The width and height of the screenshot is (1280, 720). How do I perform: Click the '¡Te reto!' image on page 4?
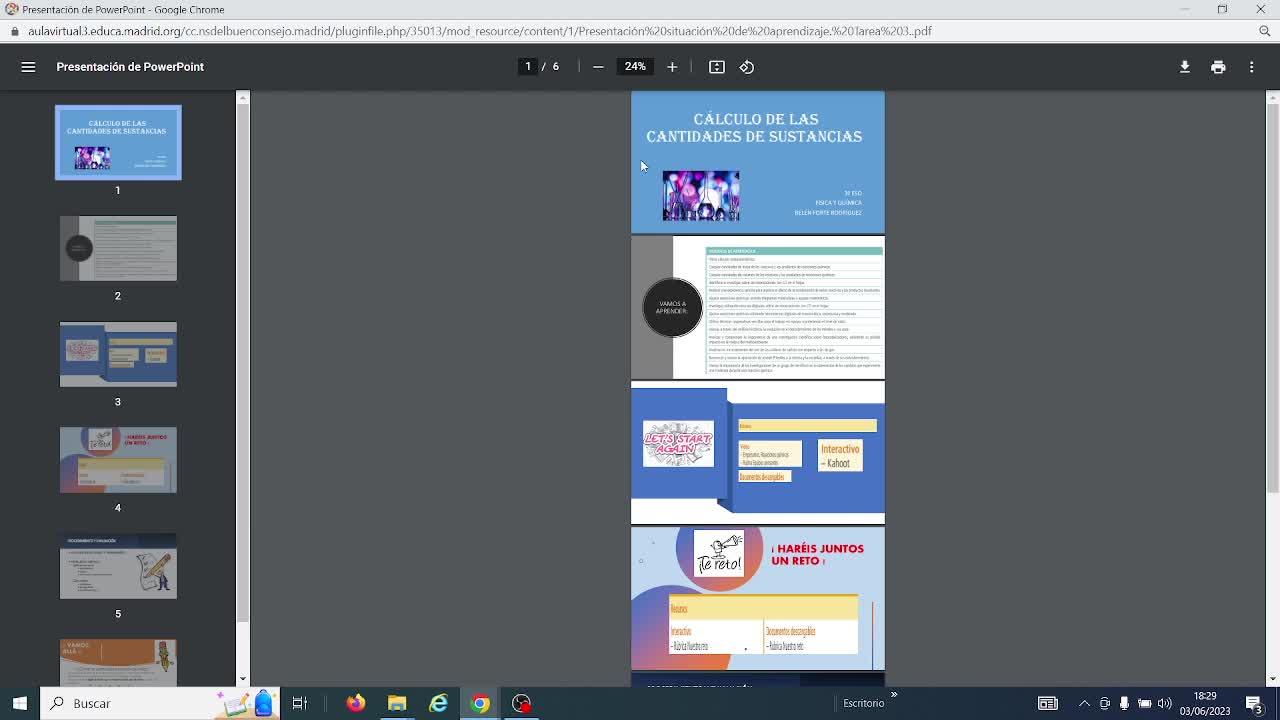point(719,555)
